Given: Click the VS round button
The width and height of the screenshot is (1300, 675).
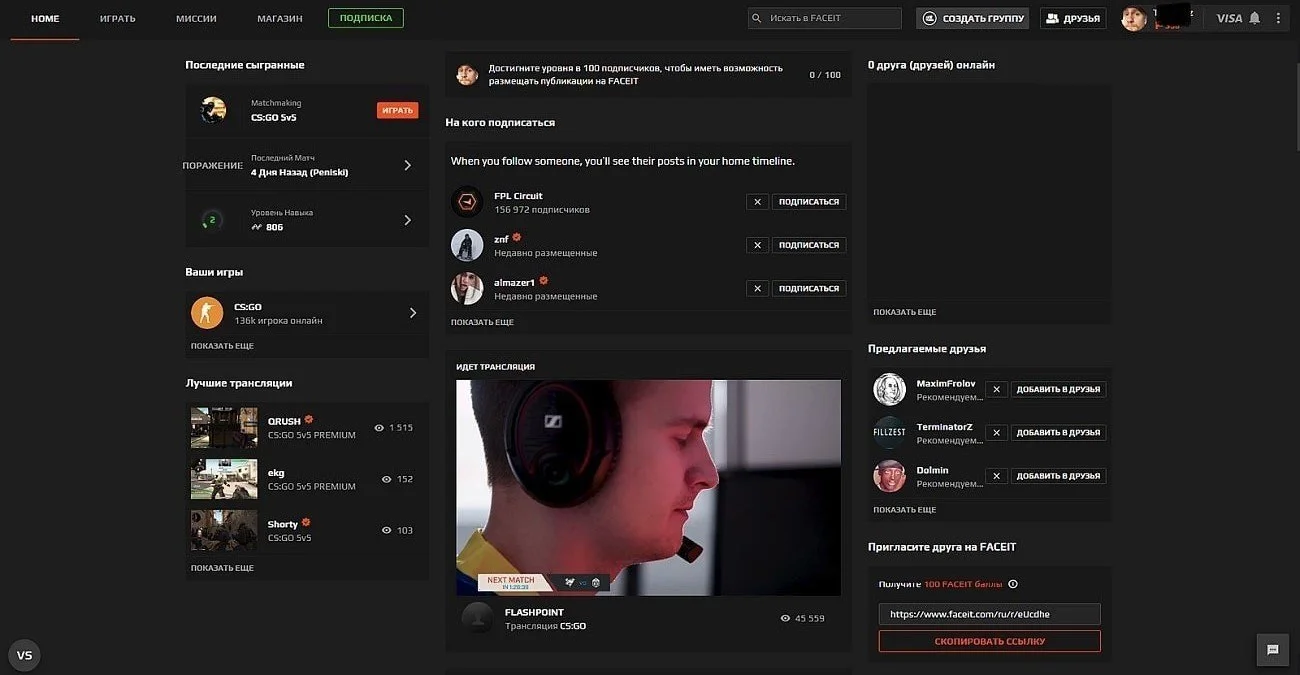Looking at the screenshot, I should tap(25, 655).
